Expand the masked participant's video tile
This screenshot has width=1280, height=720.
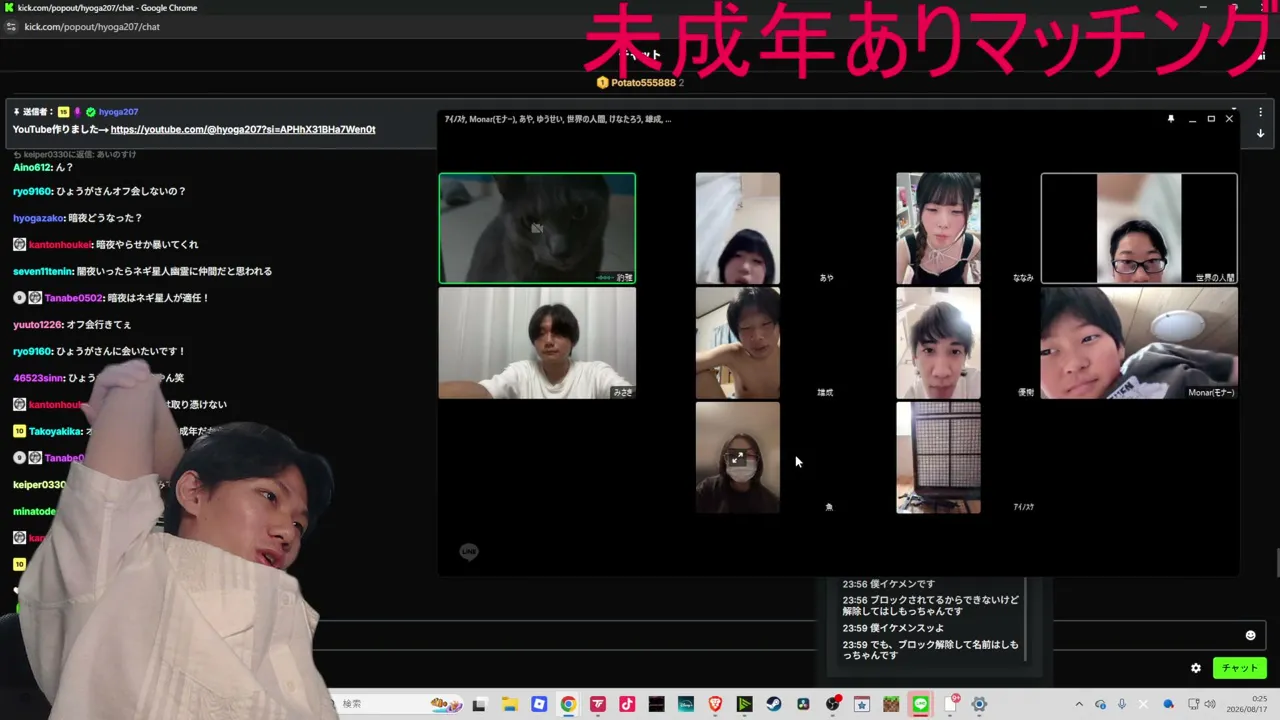tap(737, 457)
